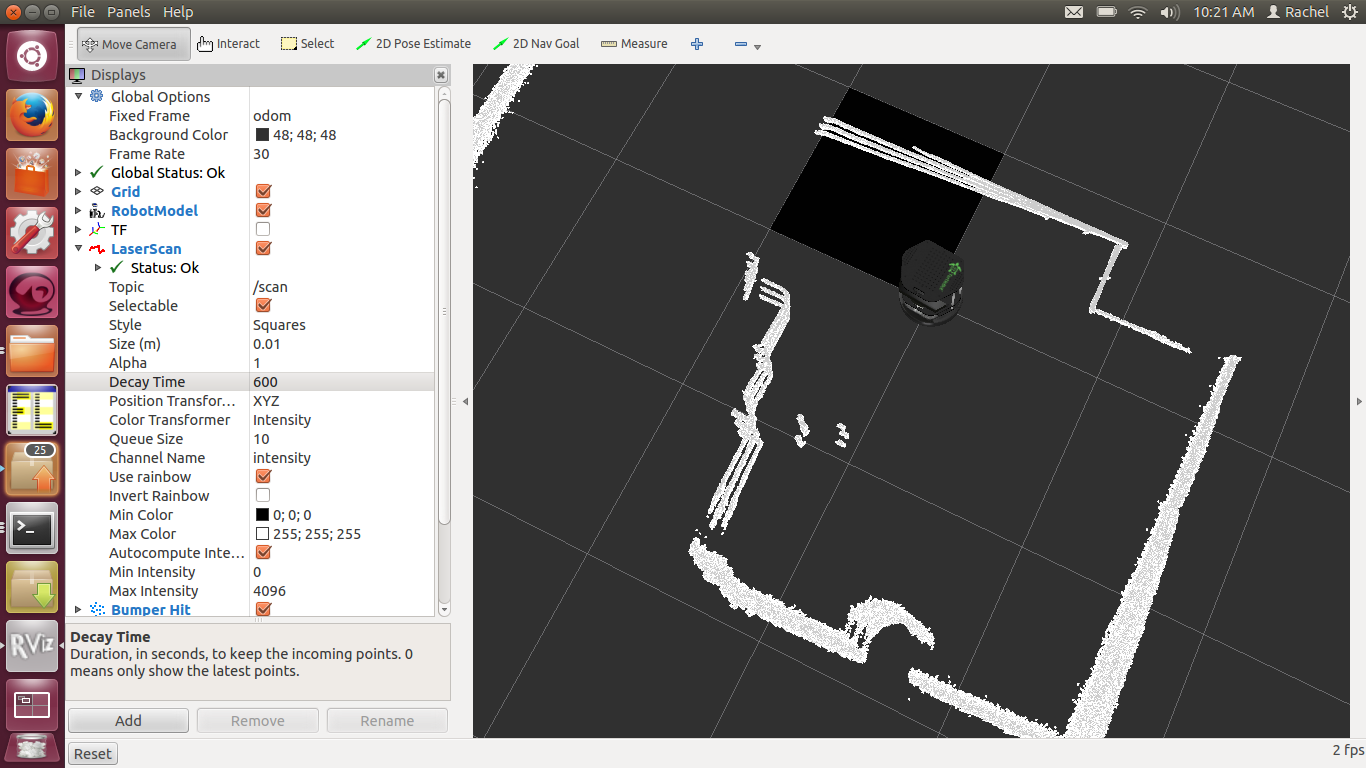The width and height of the screenshot is (1366, 768).
Task: Click the Add display button
Action: click(128, 720)
